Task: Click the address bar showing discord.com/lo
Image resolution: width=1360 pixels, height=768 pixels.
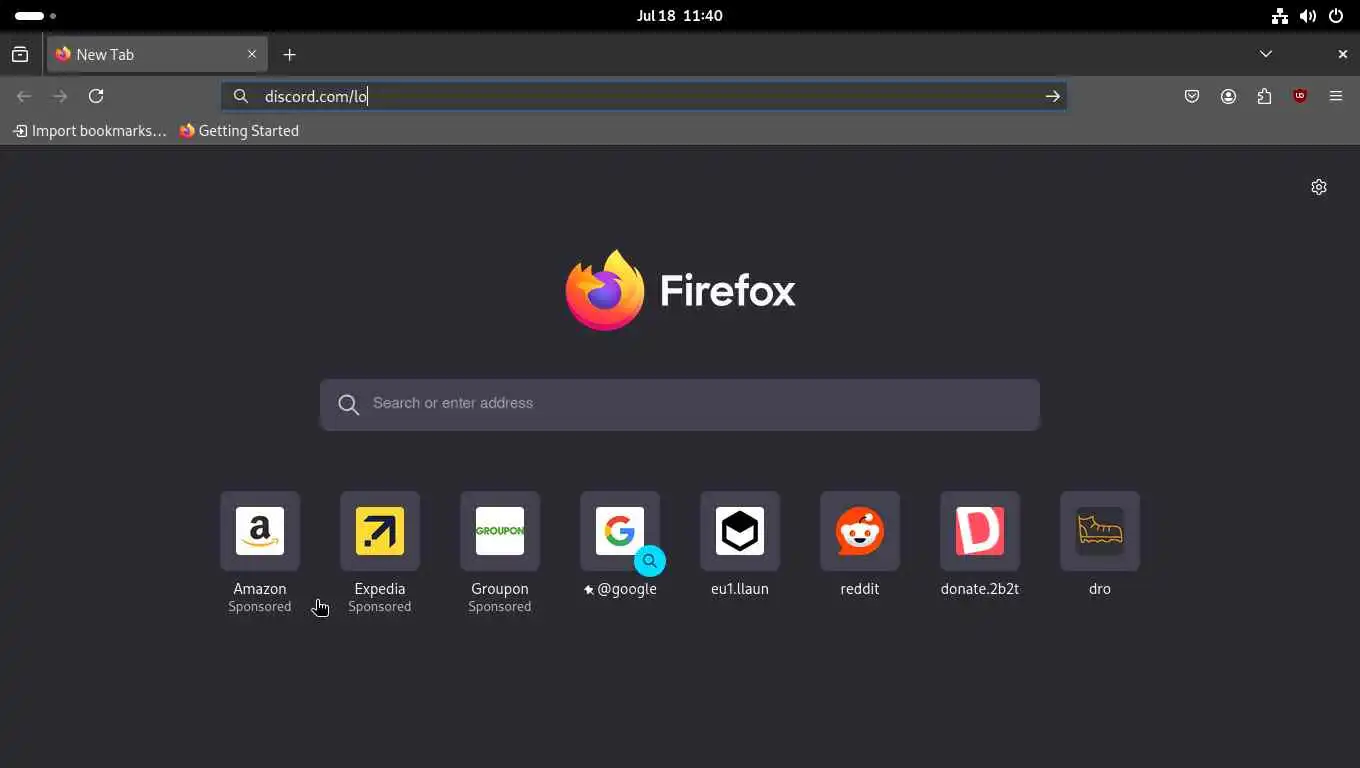Action: (643, 96)
